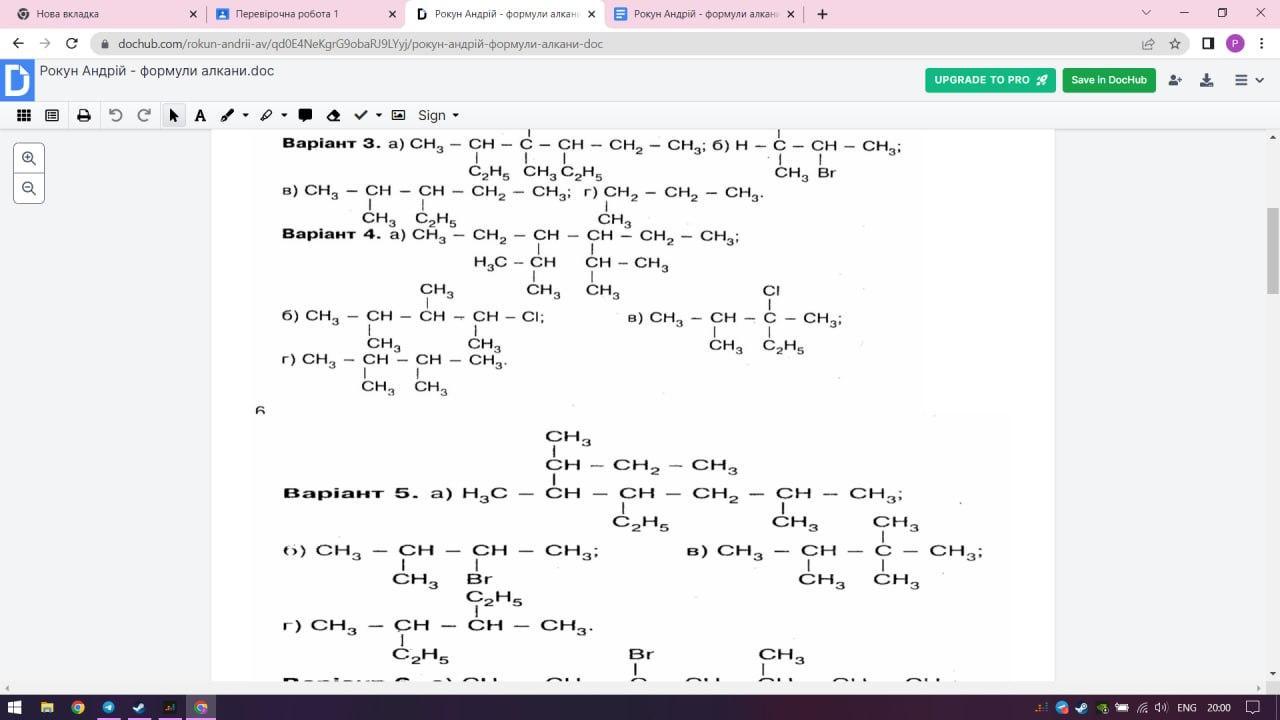Zoom in on the document
Viewport: 1280px width, 720px height.
click(28, 158)
